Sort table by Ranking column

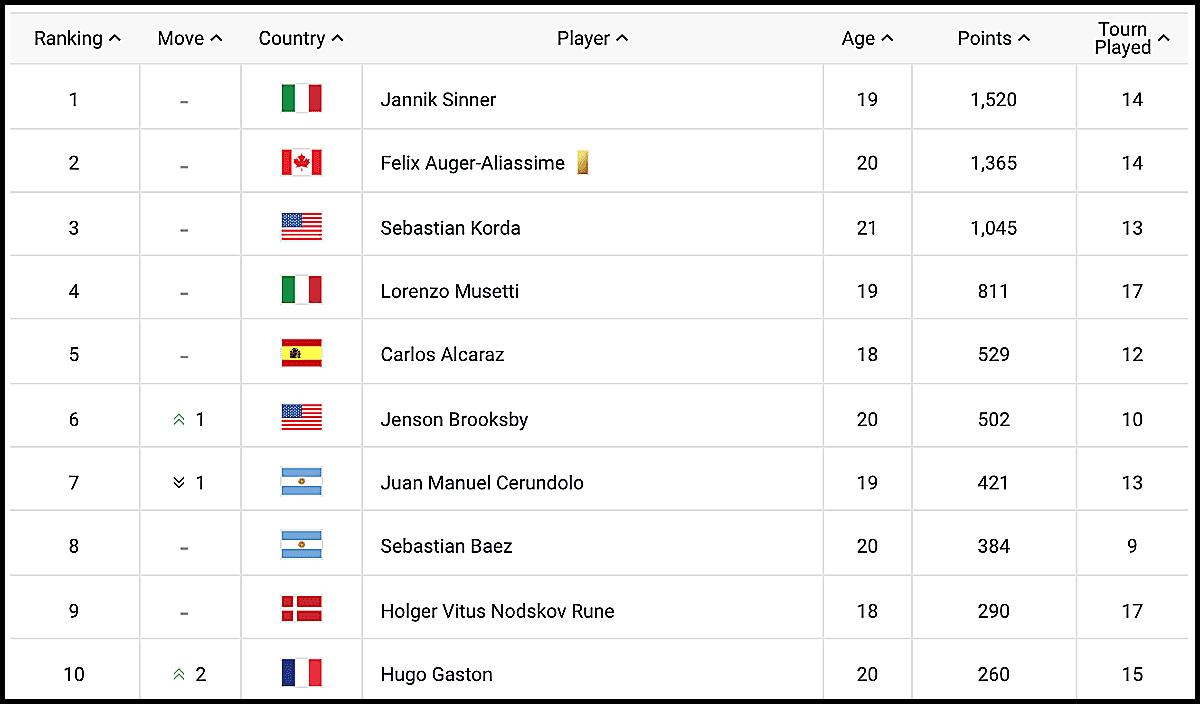(x=77, y=38)
